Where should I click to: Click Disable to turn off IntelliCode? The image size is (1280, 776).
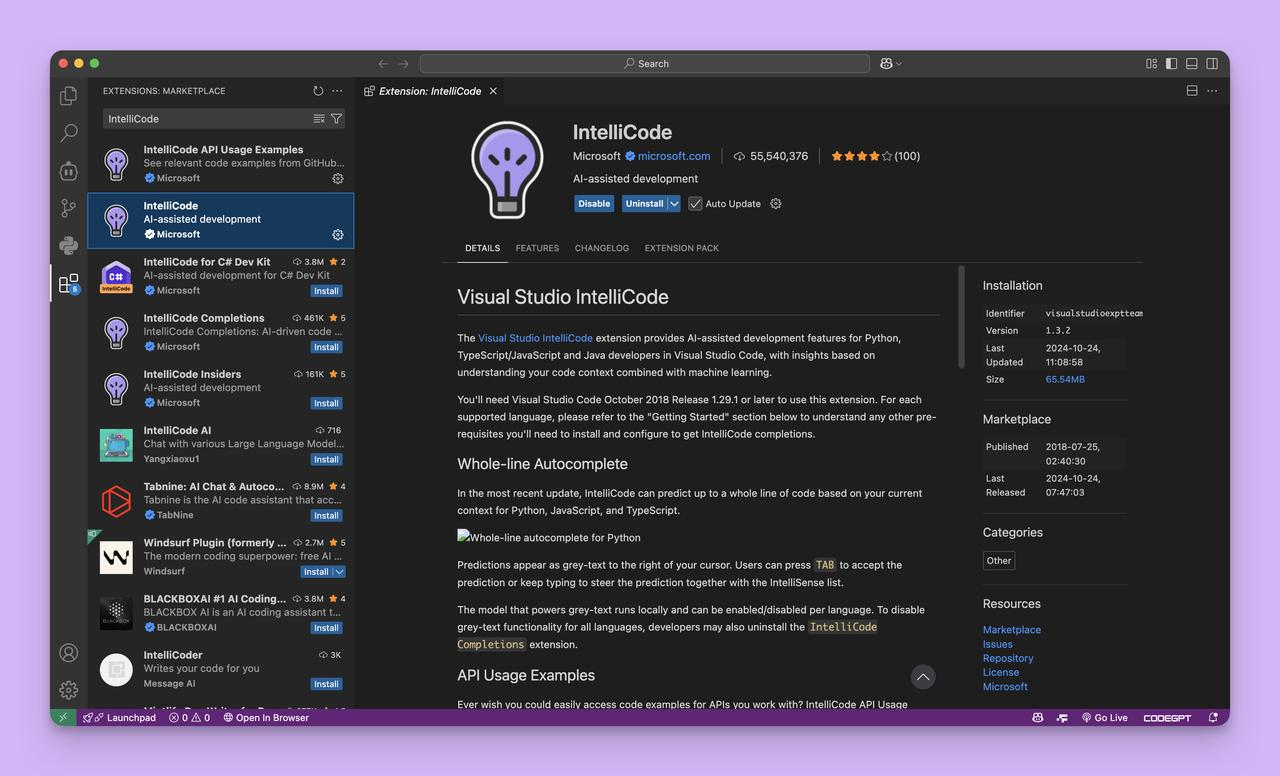click(x=594, y=203)
